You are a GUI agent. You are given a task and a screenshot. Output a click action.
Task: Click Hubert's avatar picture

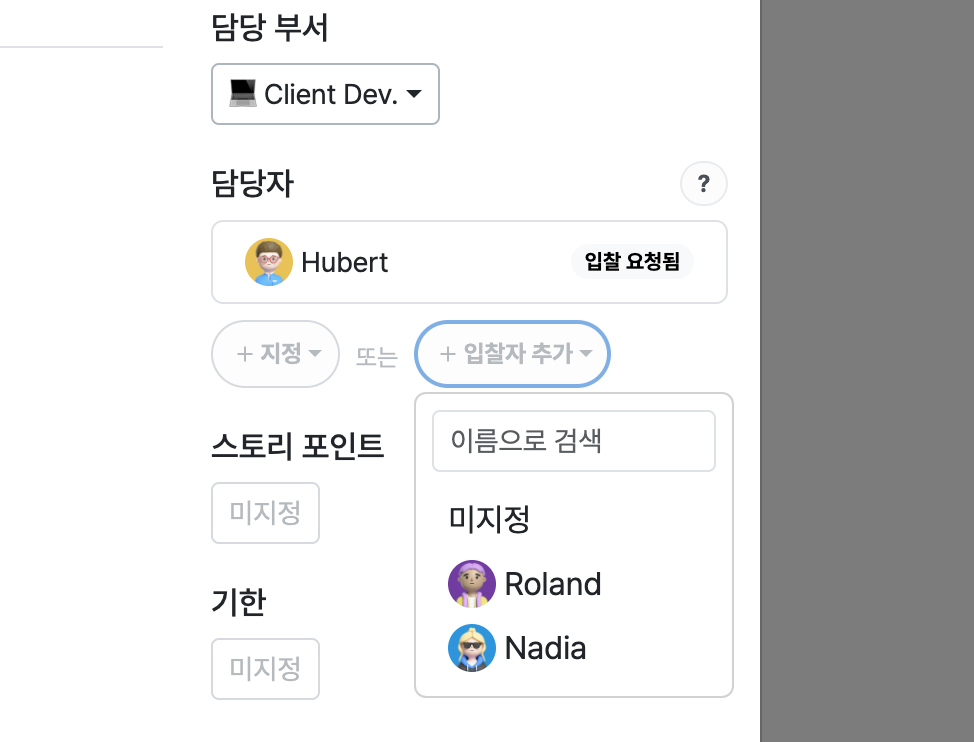pyautogui.click(x=269, y=262)
